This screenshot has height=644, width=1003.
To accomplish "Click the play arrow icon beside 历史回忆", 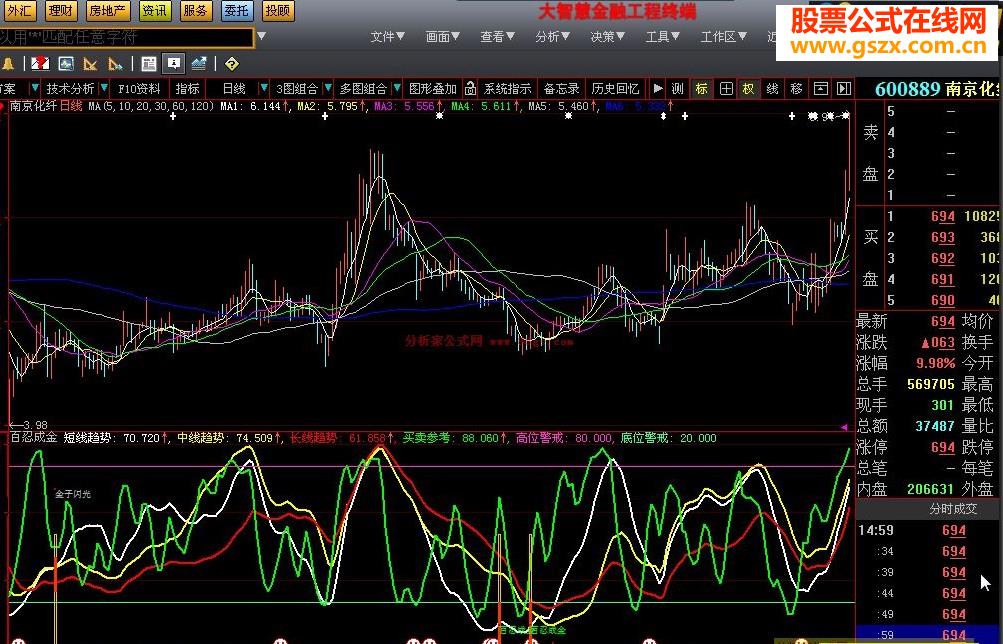I will (658, 88).
